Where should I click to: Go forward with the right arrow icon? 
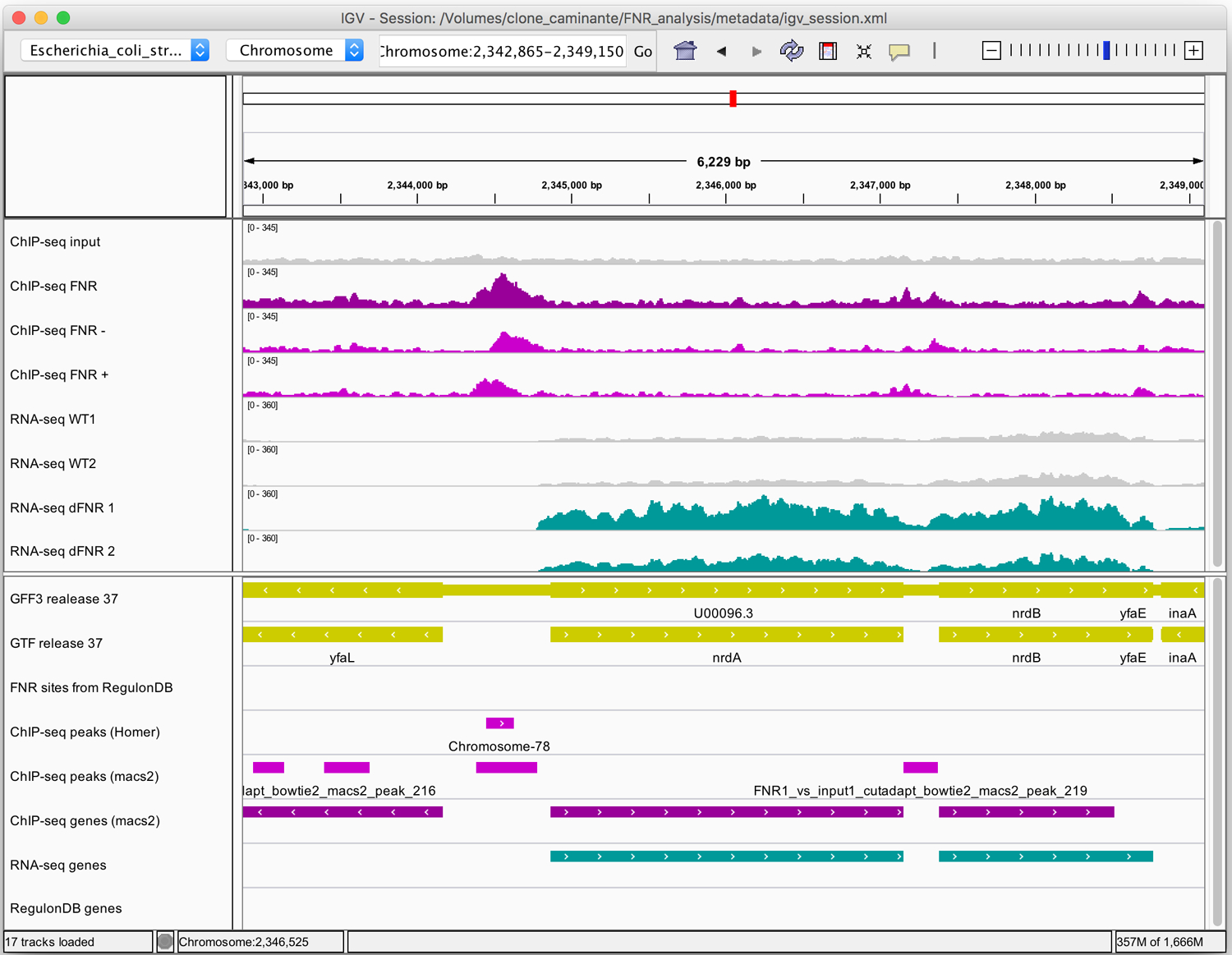[x=756, y=51]
